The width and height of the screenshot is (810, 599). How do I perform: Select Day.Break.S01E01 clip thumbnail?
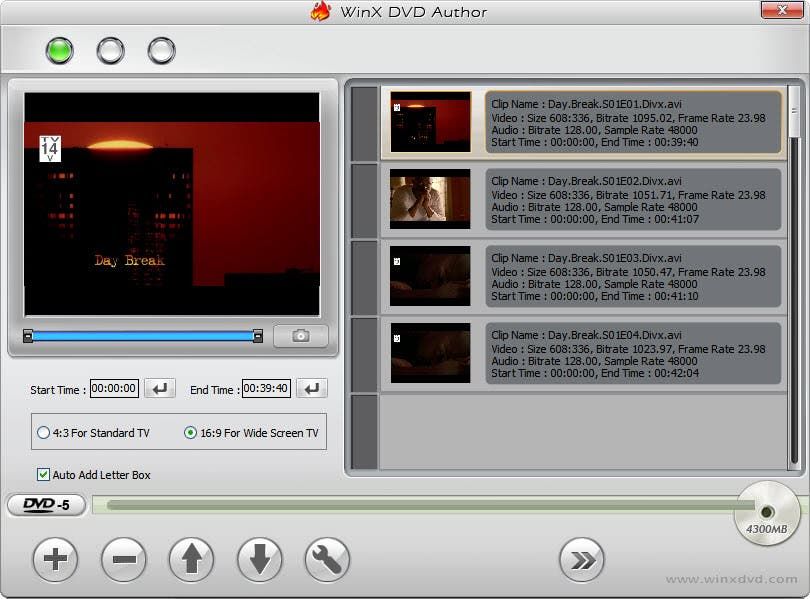click(430, 122)
